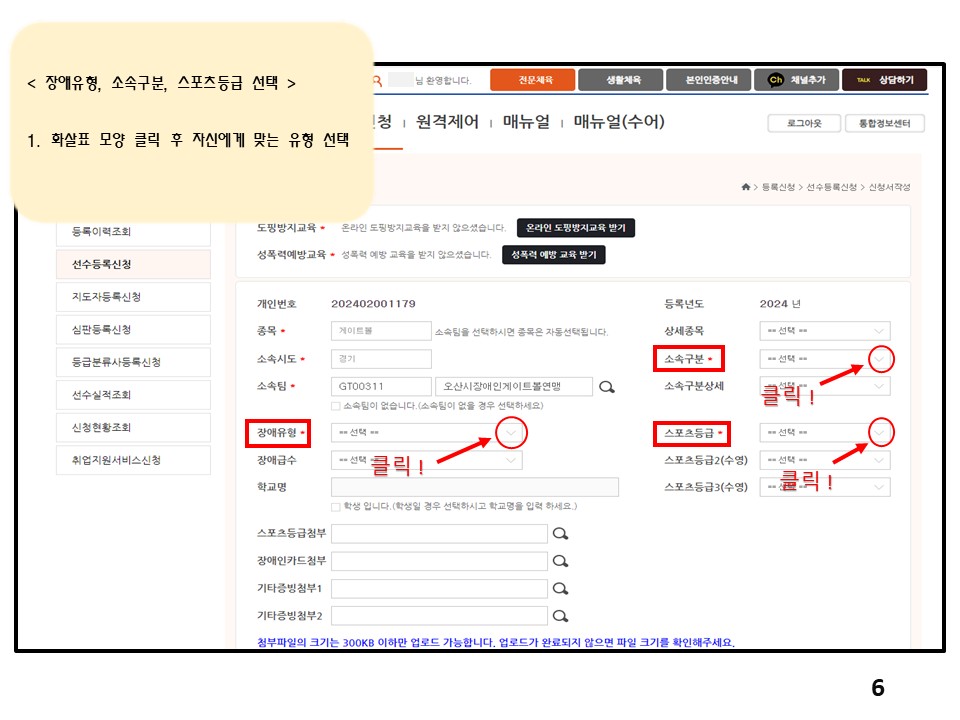Click the 온라인 도핑방지교육 받기 button
The image size is (960, 720).
tap(575, 228)
